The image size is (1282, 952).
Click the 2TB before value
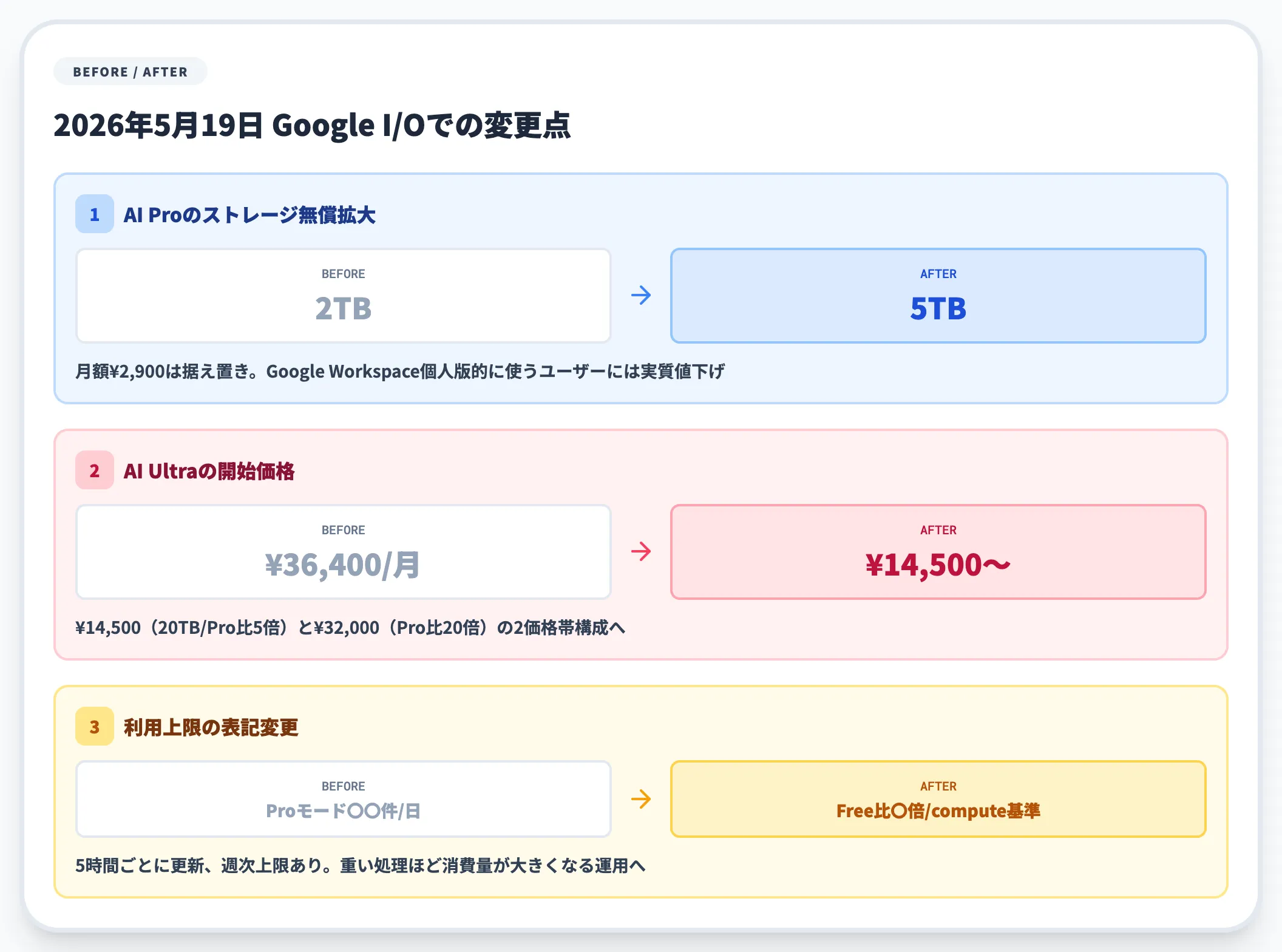344,308
